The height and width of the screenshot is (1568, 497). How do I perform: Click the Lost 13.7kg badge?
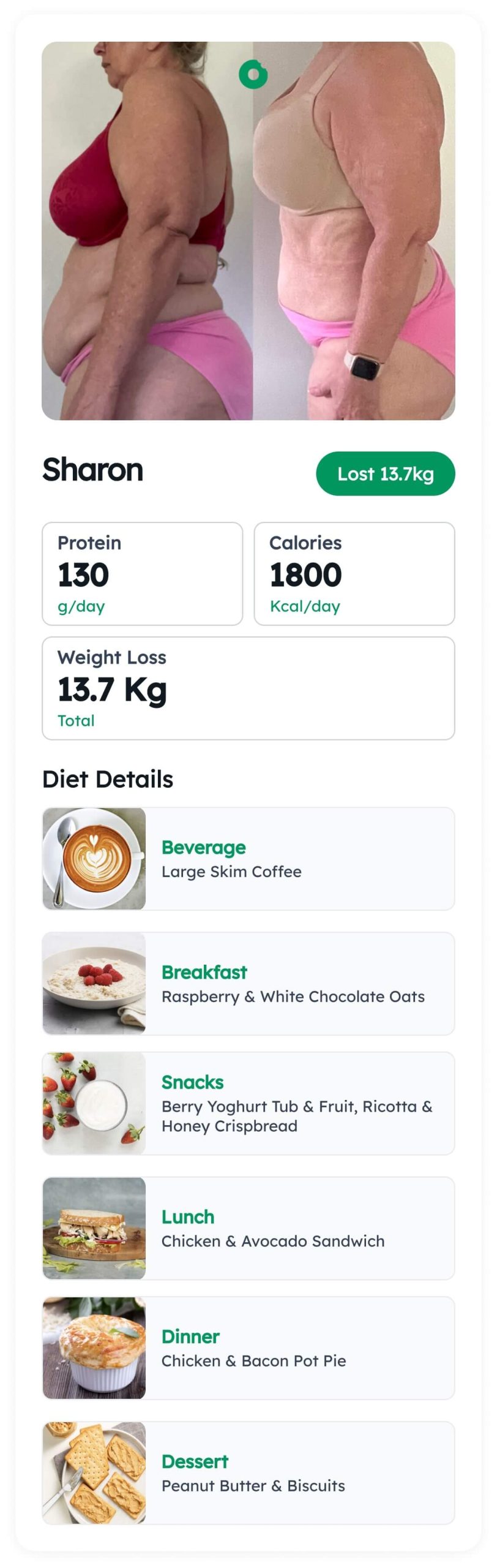click(386, 473)
